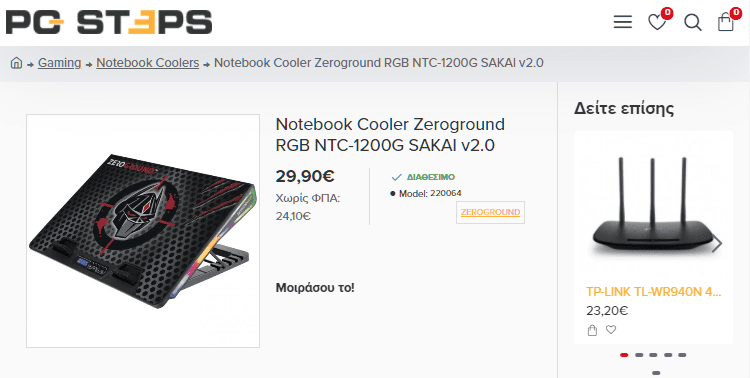Add TP-LINK router to wishlist heart
This screenshot has width=750, height=378.
(x=611, y=330)
